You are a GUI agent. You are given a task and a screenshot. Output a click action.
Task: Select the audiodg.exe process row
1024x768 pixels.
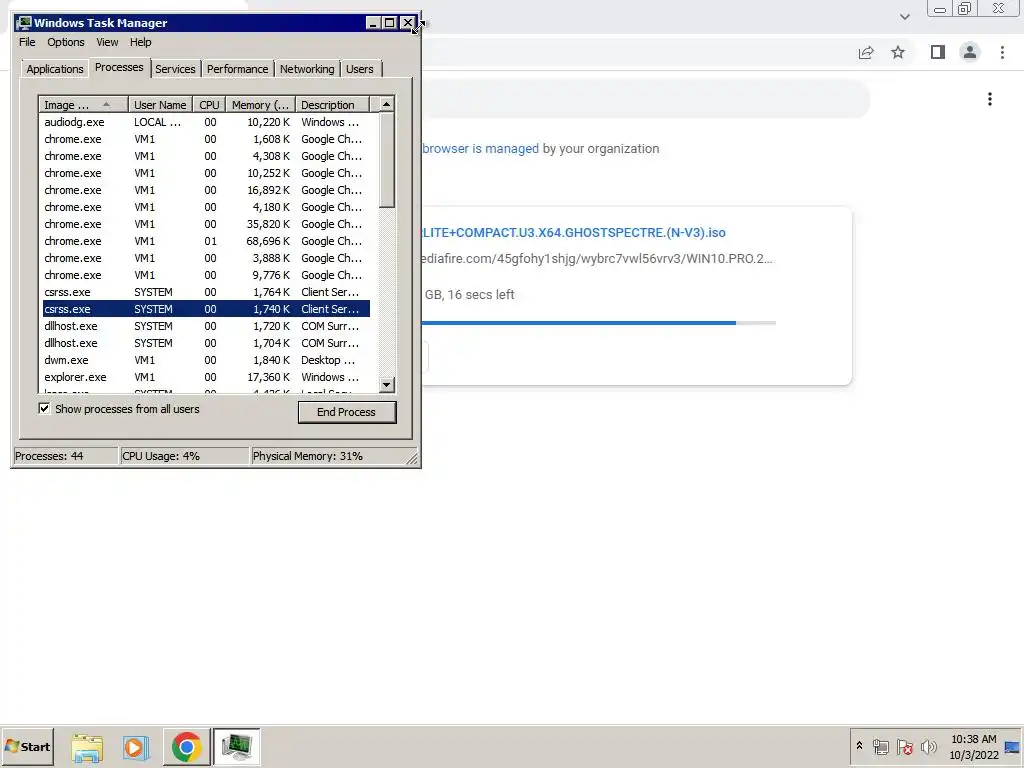click(x=206, y=122)
